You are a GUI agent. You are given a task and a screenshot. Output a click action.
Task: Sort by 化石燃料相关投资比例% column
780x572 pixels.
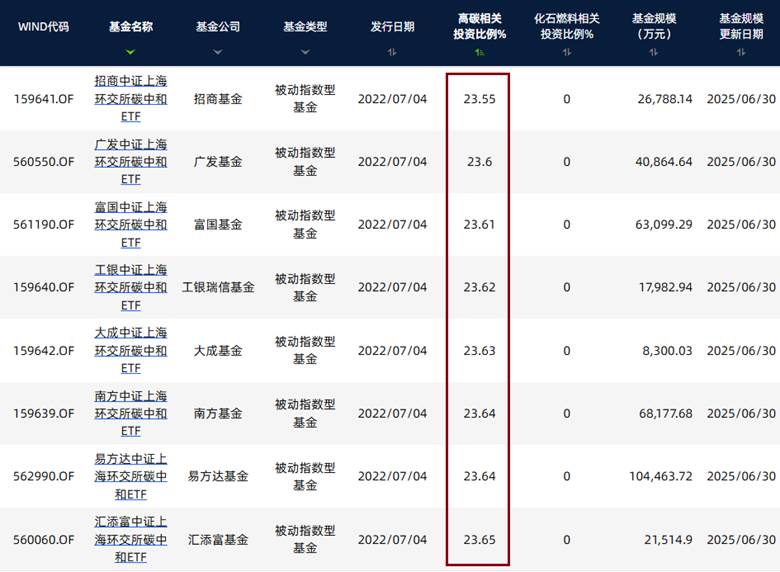[x=566, y=52]
